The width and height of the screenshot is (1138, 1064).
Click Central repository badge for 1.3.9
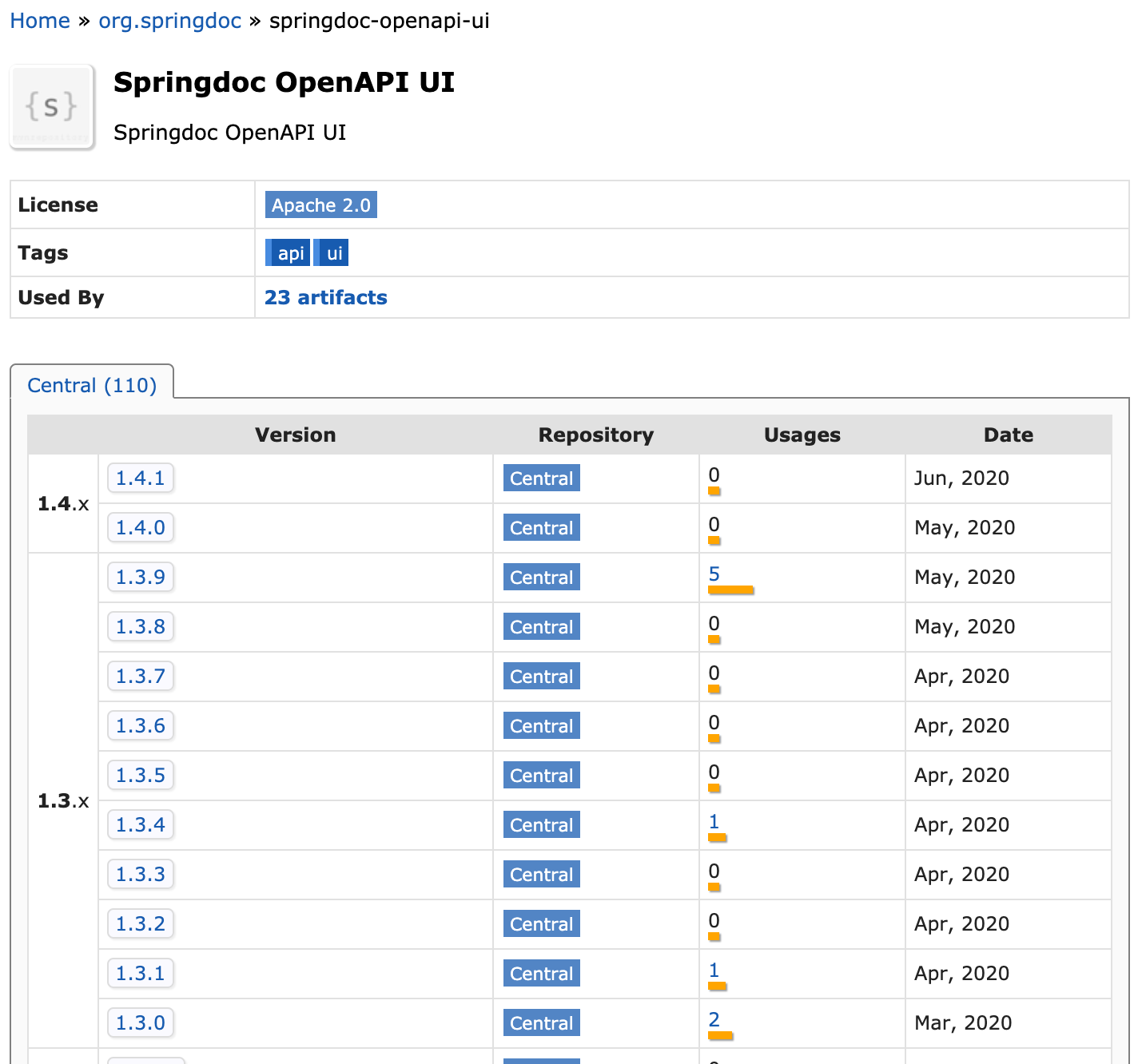pyautogui.click(x=542, y=578)
